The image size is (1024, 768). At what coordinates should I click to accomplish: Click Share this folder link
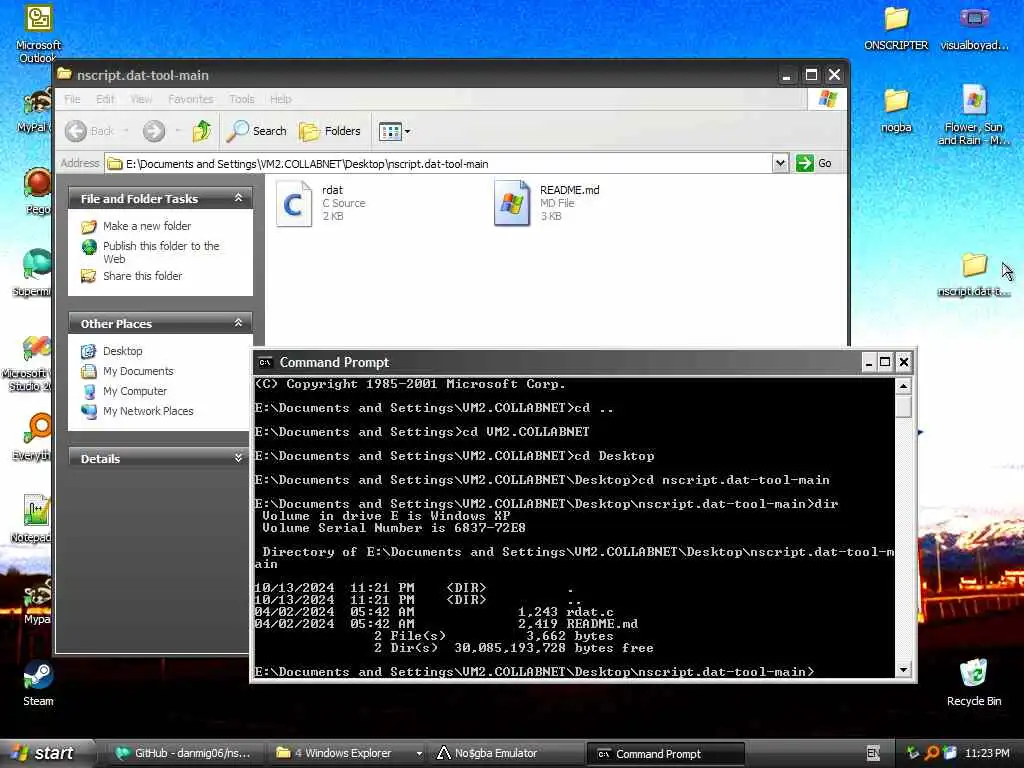click(142, 276)
